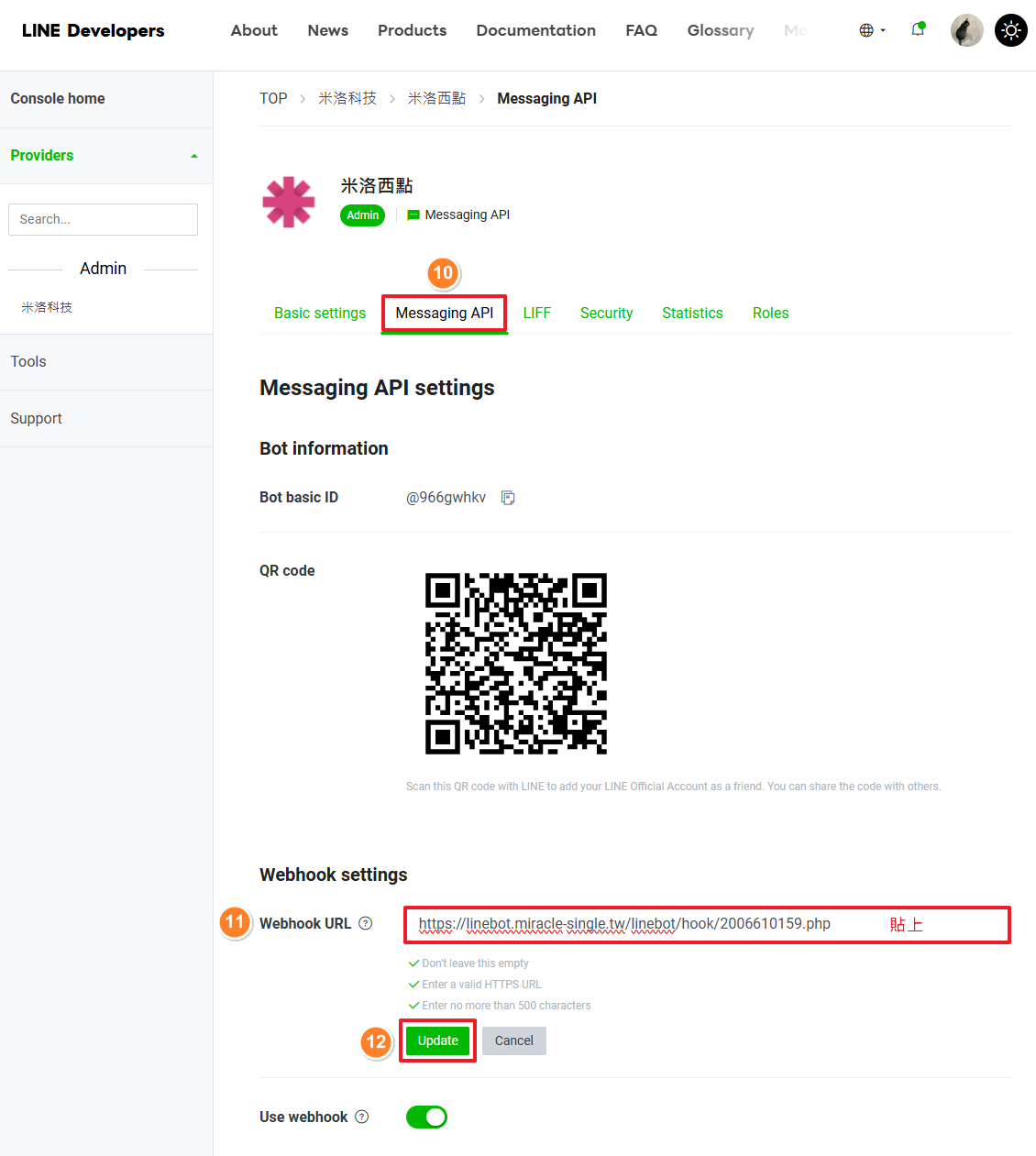Focus the provider Search box
The image size is (1036, 1156).
pyautogui.click(x=103, y=219)
